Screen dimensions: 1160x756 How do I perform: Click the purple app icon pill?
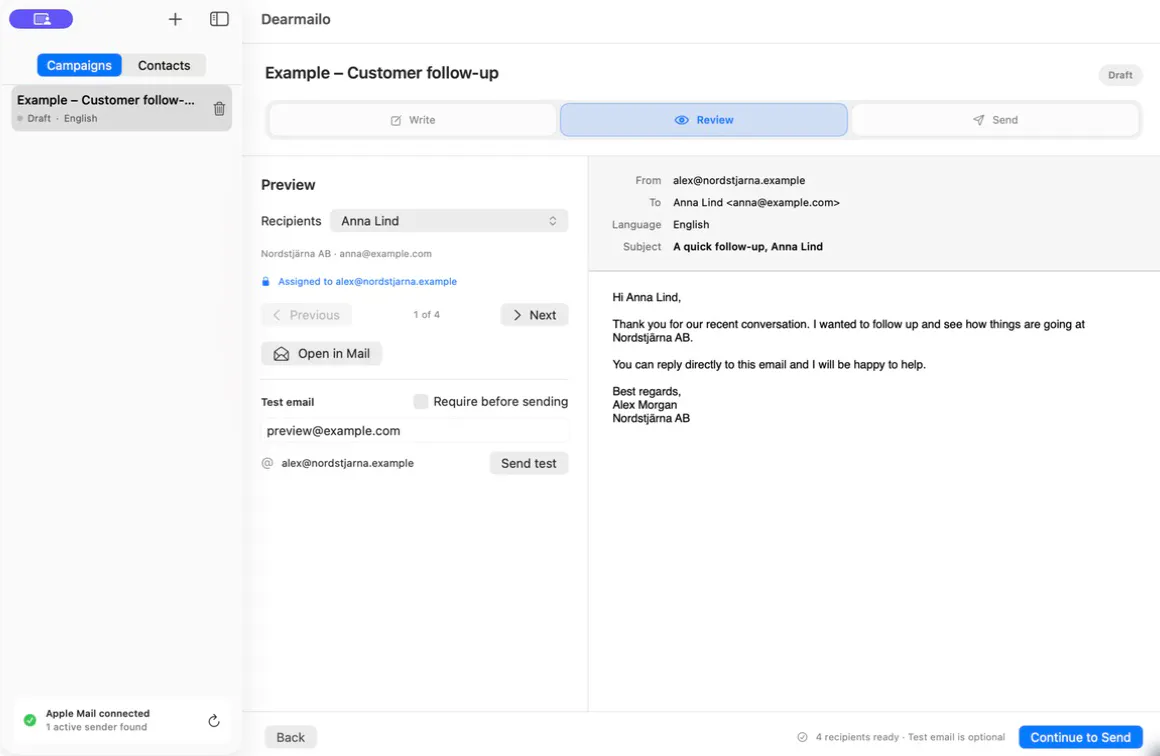pos(41,19)
